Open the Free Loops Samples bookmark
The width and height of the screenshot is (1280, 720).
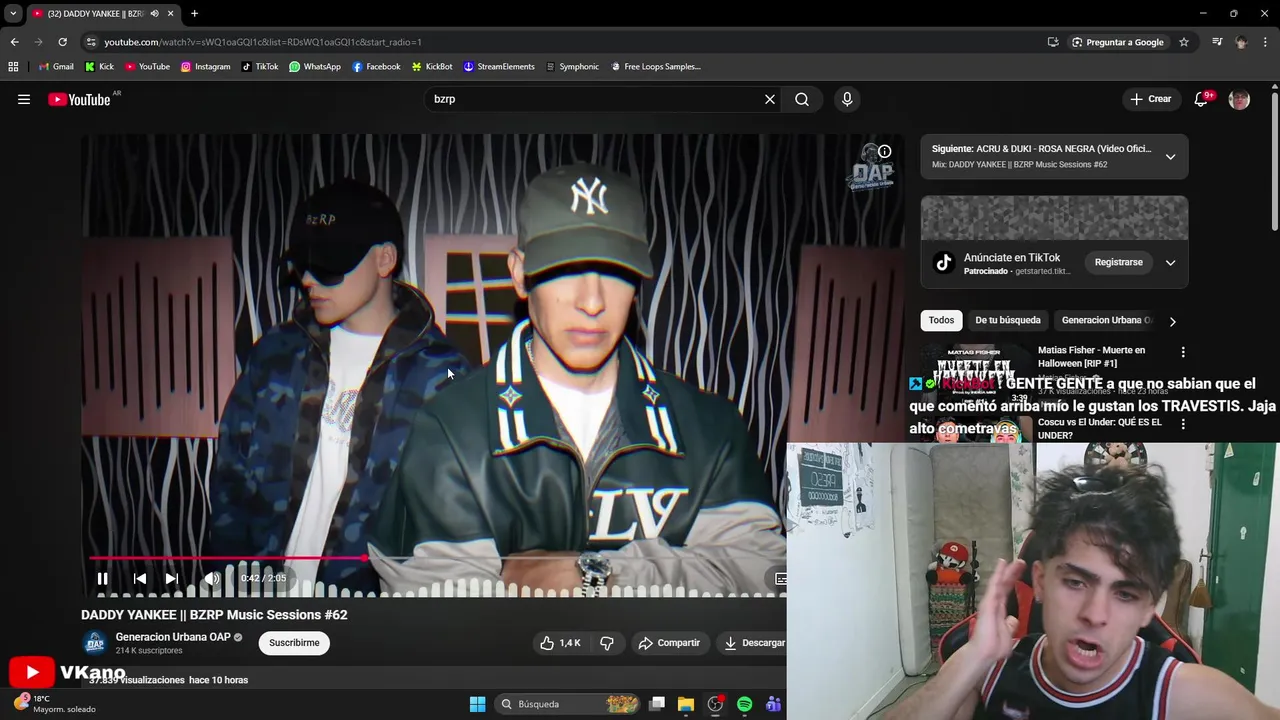point(655,67)
